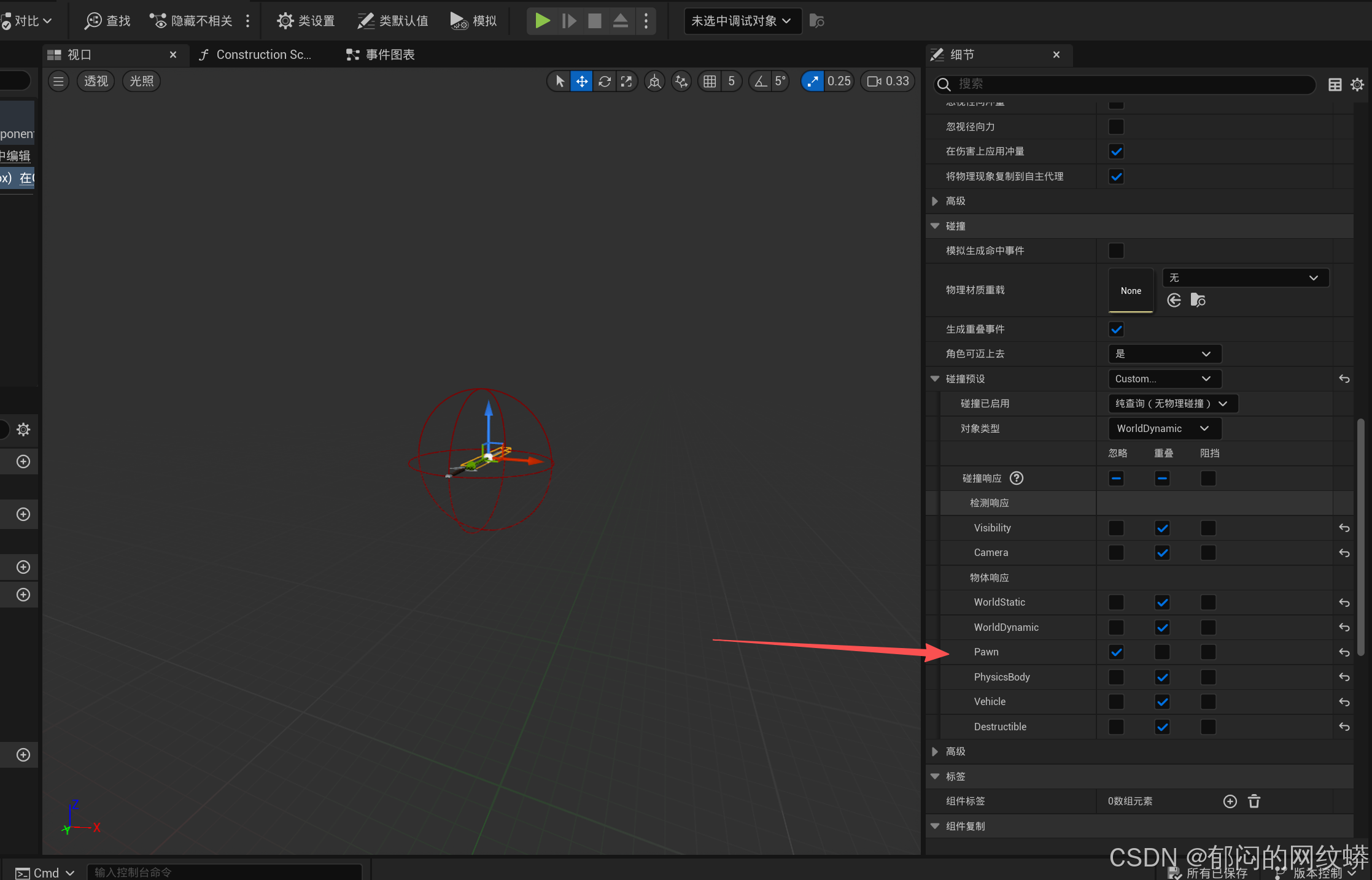The height and width of the screenshot is (880, 1372).
Task: Click the camera speed icon
Action: click(874, 81)
